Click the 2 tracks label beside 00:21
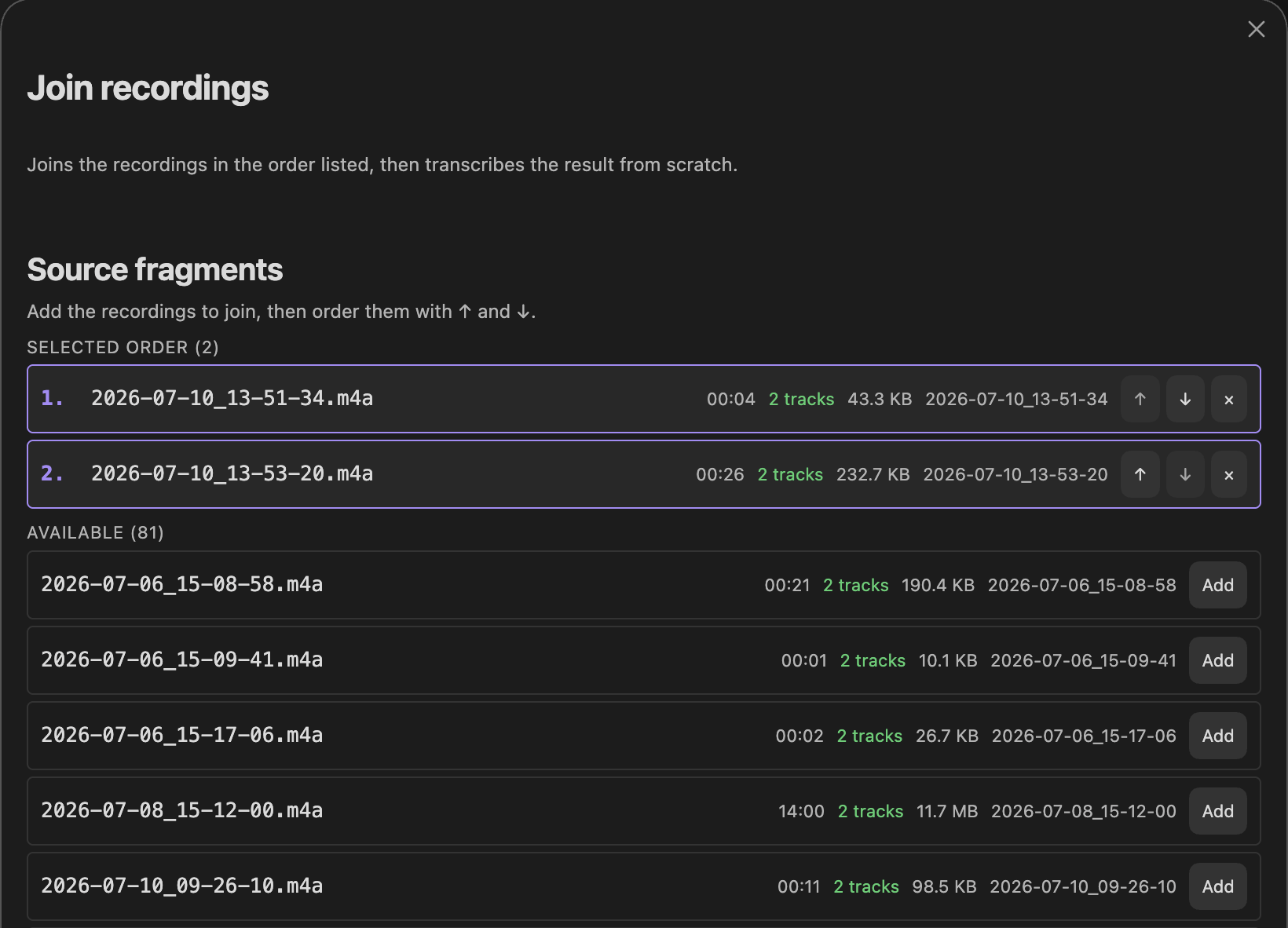 pyautogui.click(x=856, y=585)
